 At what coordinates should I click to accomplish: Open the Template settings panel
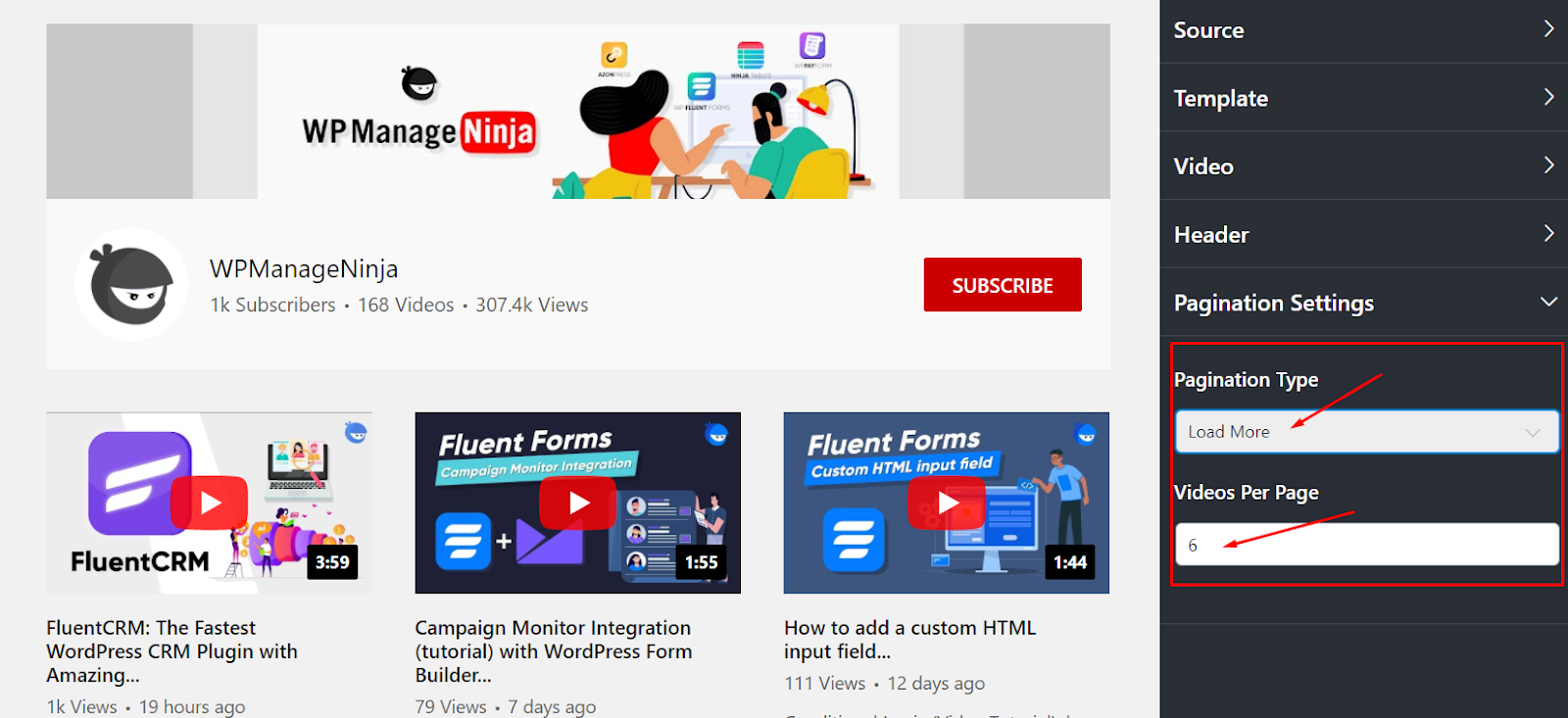(x=1364, y=98)
